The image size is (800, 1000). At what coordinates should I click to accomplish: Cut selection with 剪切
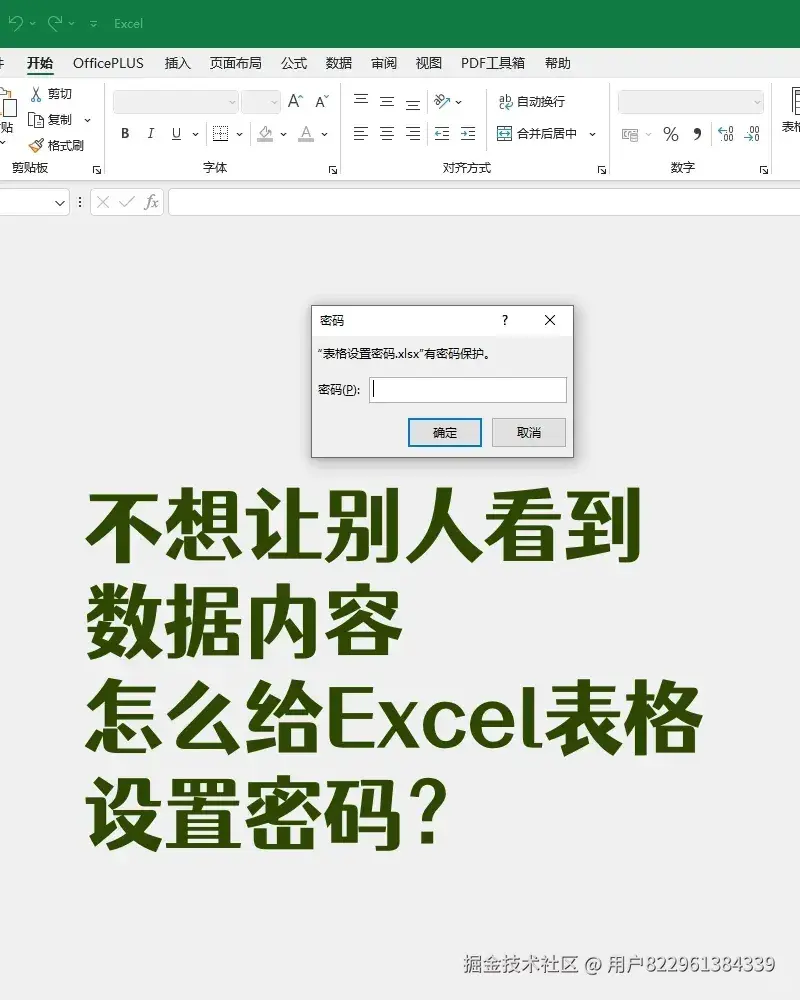coord(51,94)
